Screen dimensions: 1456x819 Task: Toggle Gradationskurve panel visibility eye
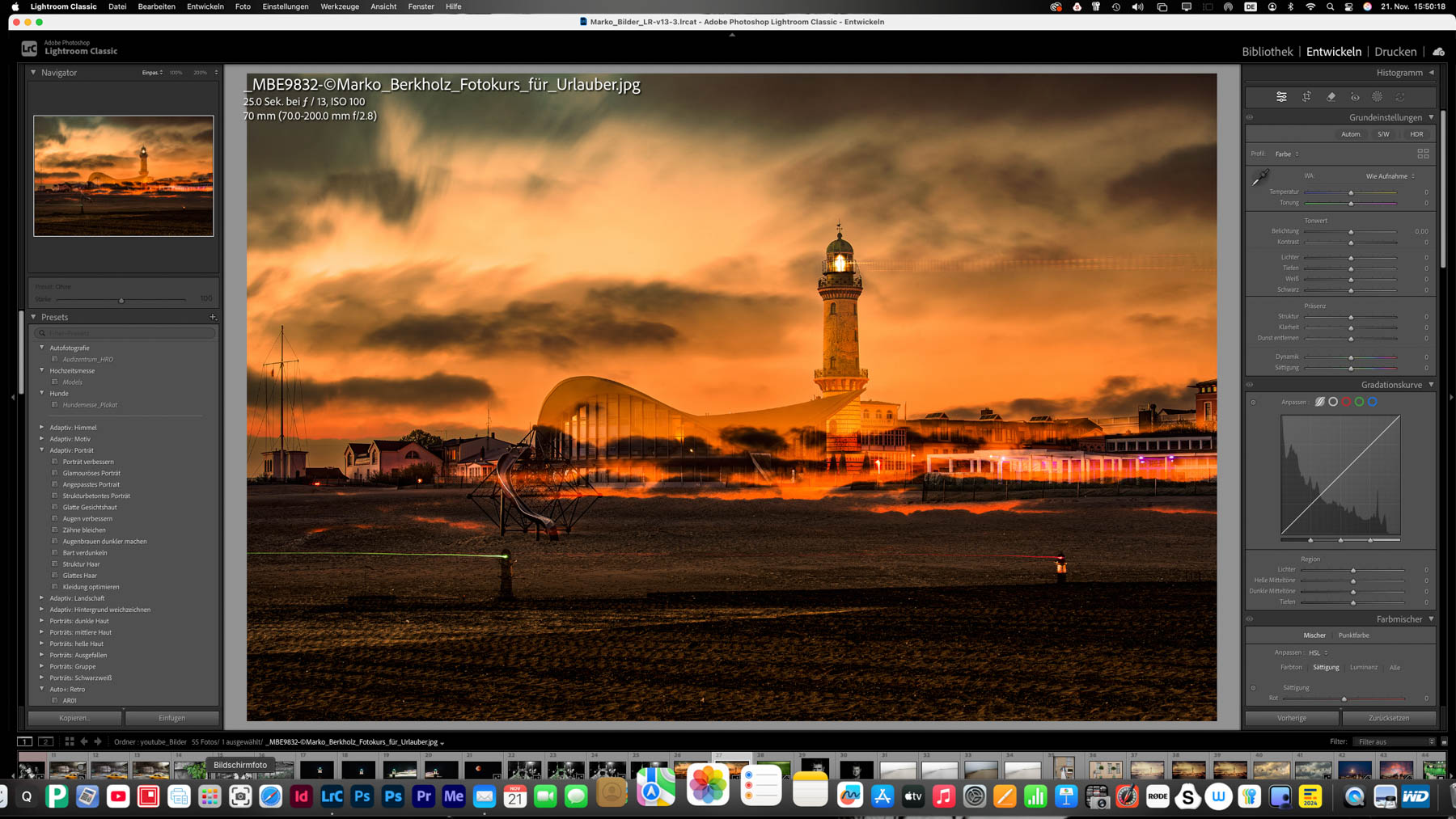coord(1250,385)
